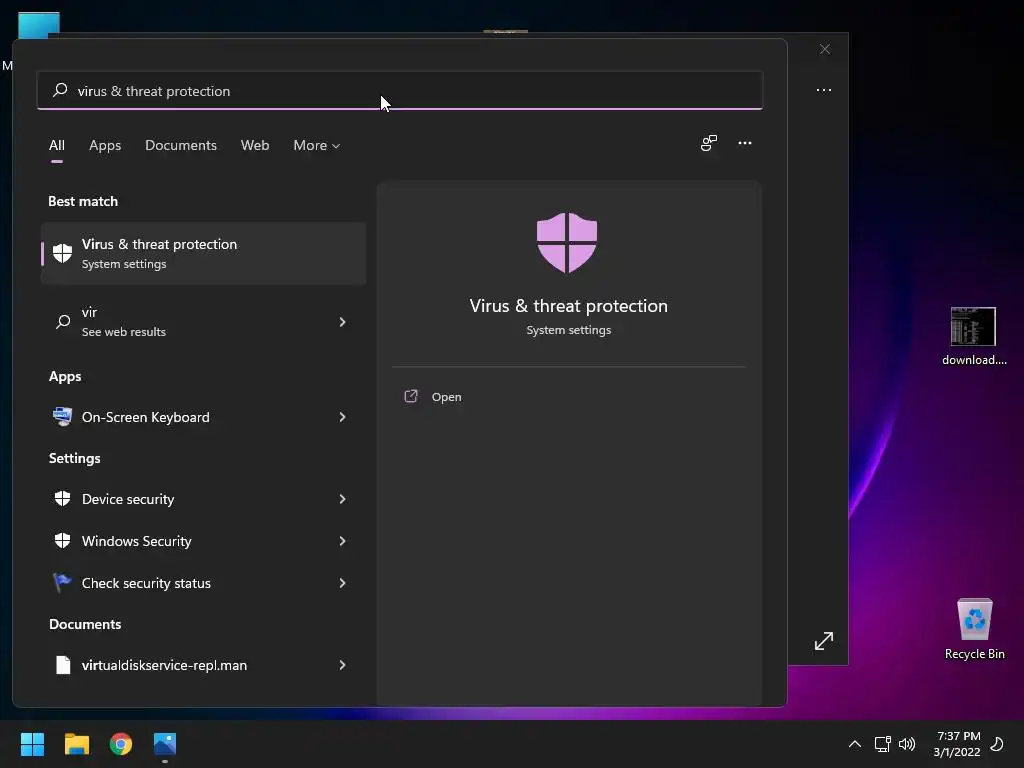
Task: Click three-dot menu in background window
Action: [x=824, y=90]
